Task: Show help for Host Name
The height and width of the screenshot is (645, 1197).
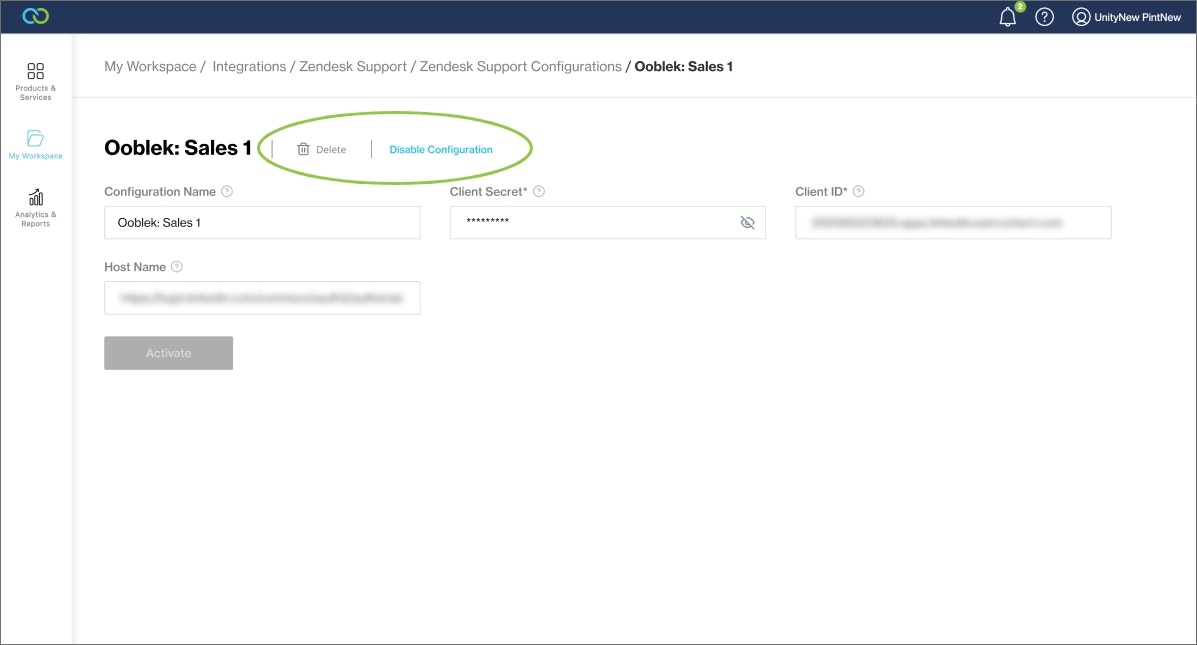Action: tap(176, 266)
